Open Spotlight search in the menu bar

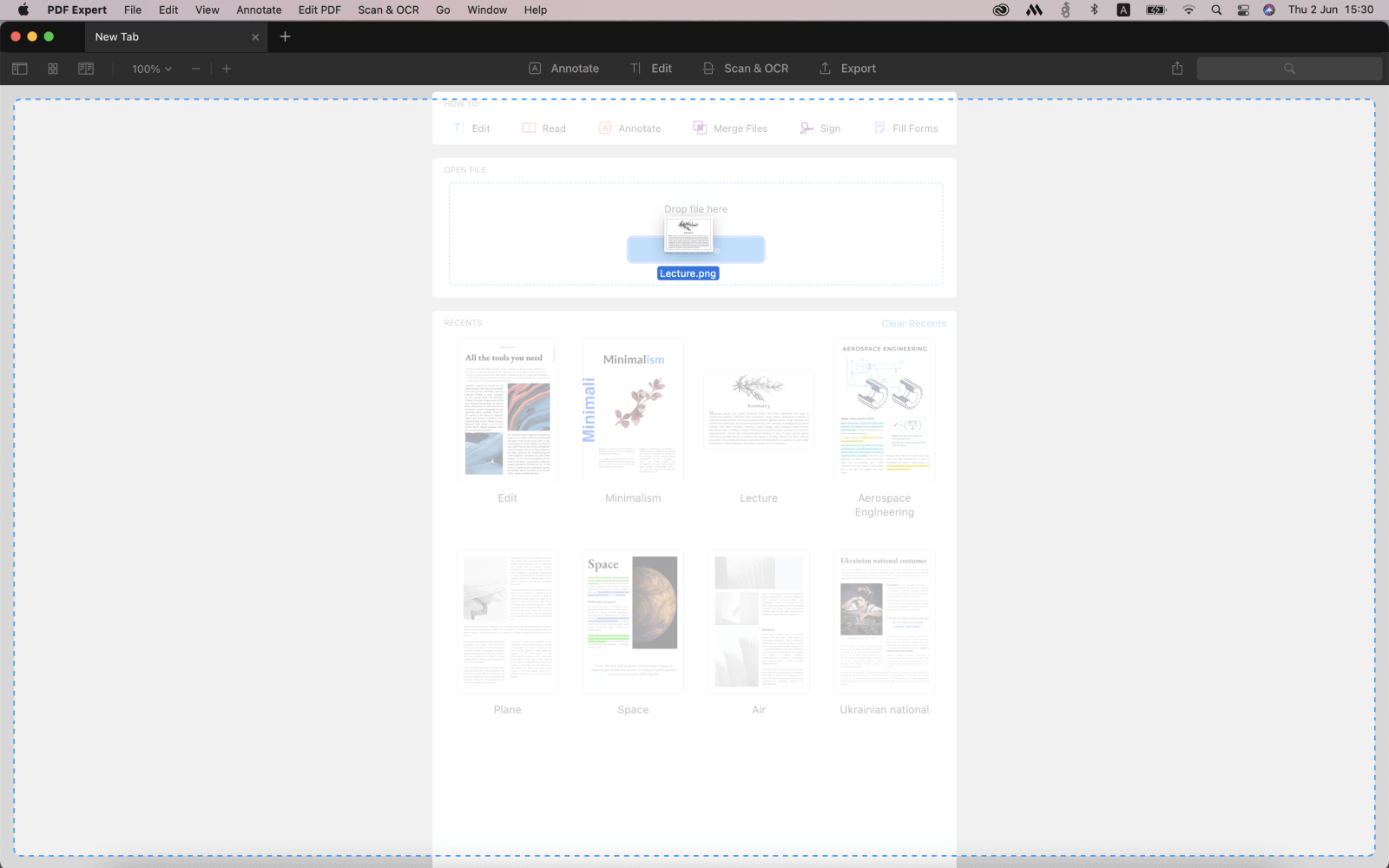[1216, 10]
